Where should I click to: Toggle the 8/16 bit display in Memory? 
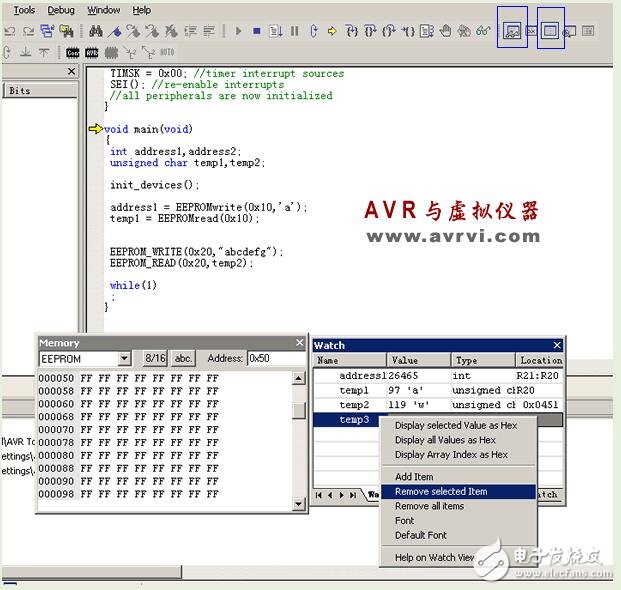[x=155, y=358]
